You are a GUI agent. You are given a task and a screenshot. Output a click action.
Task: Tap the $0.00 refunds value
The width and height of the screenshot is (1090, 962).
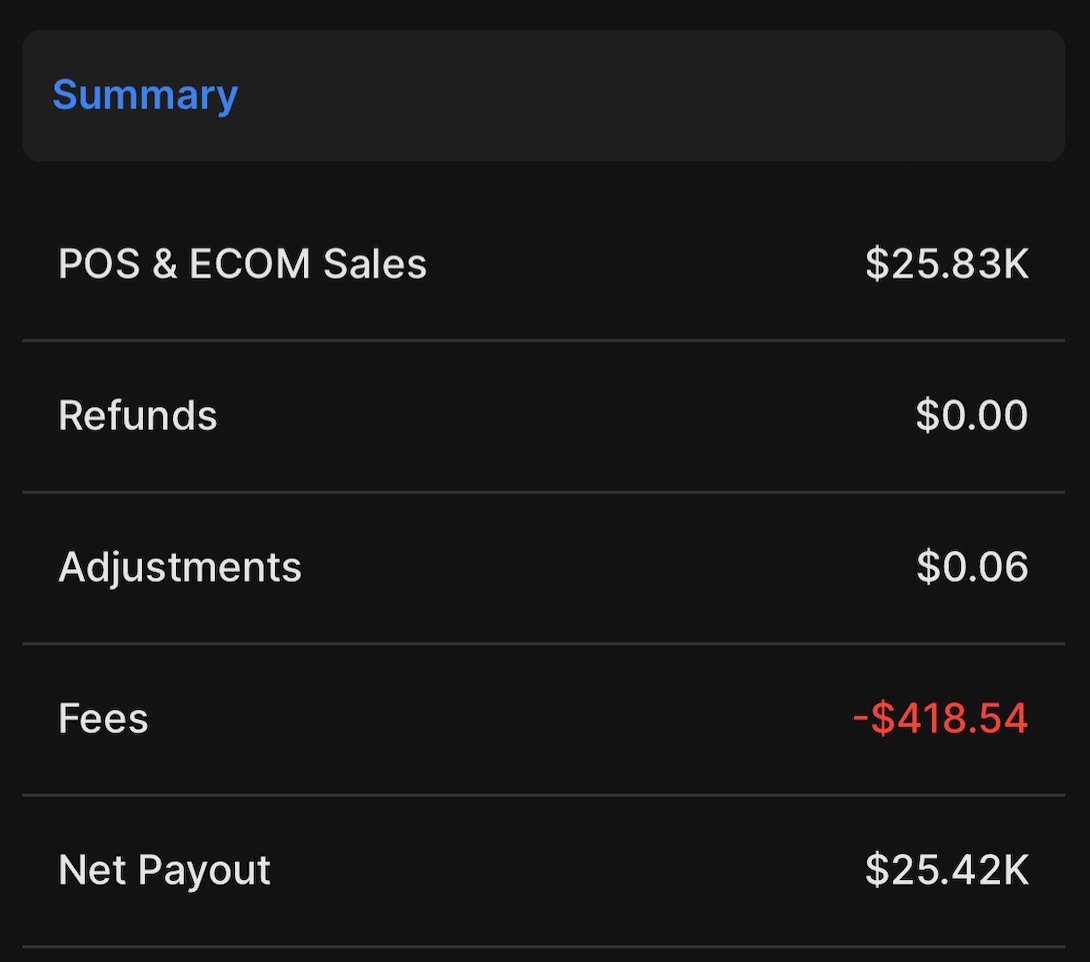[x=972, y=416]
